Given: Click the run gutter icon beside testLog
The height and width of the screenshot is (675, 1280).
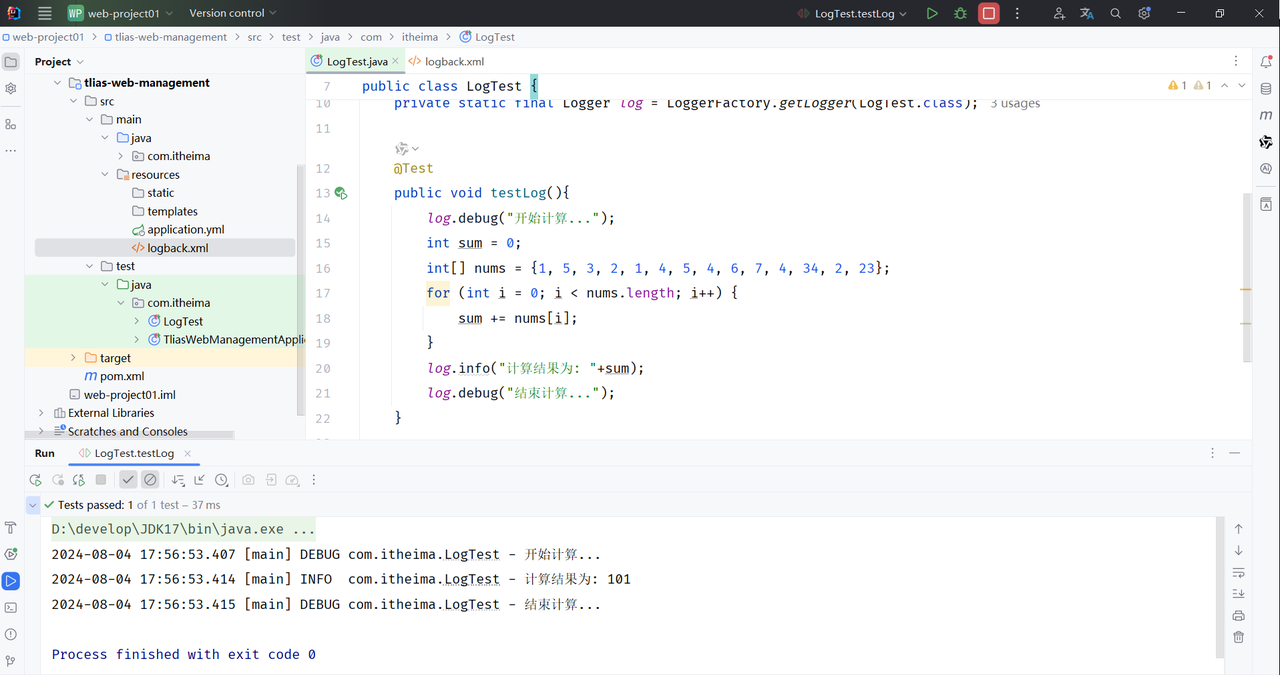Looking at the screenshot, I should 341,193.
